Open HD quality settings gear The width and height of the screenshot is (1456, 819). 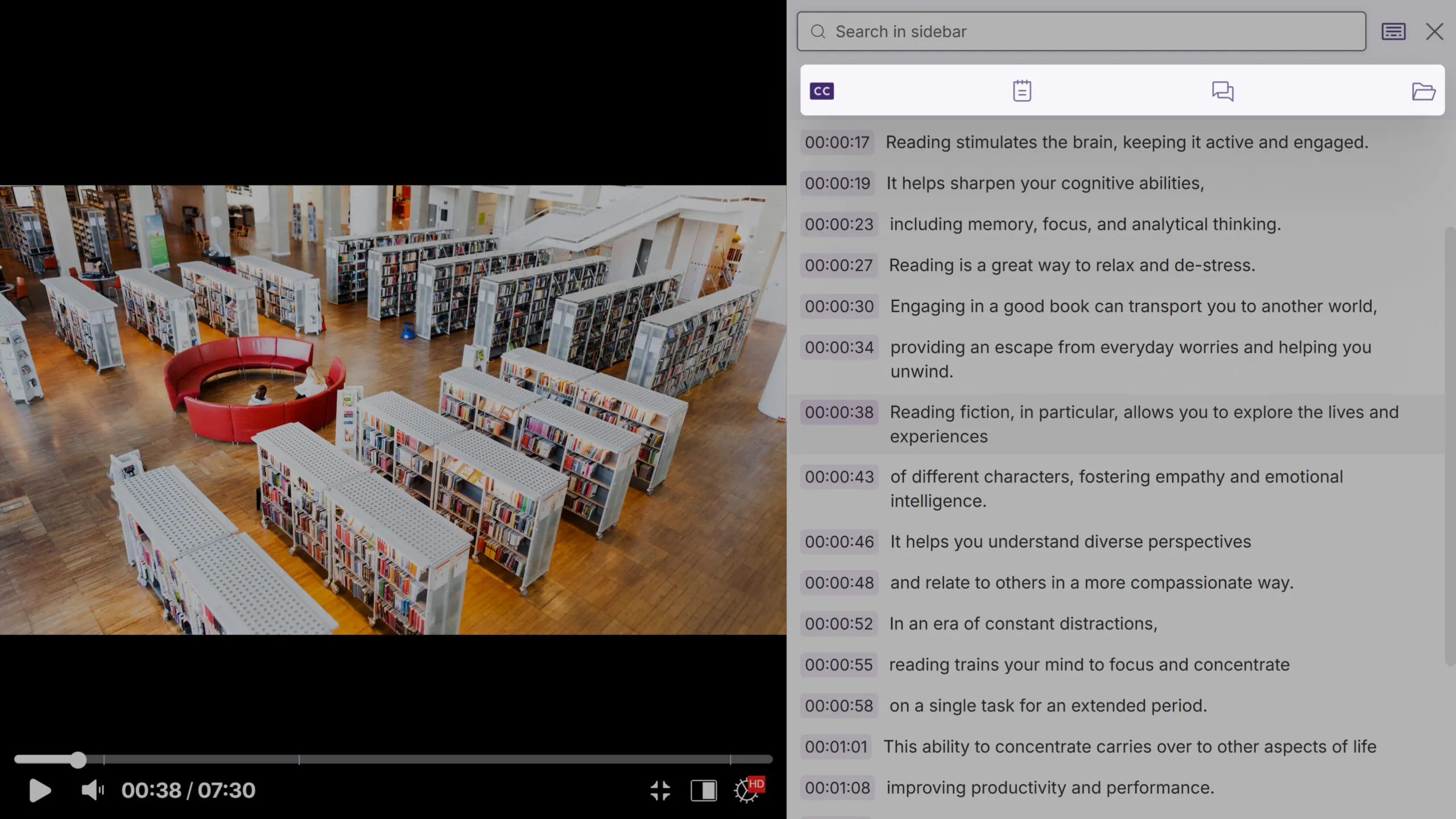747,790
